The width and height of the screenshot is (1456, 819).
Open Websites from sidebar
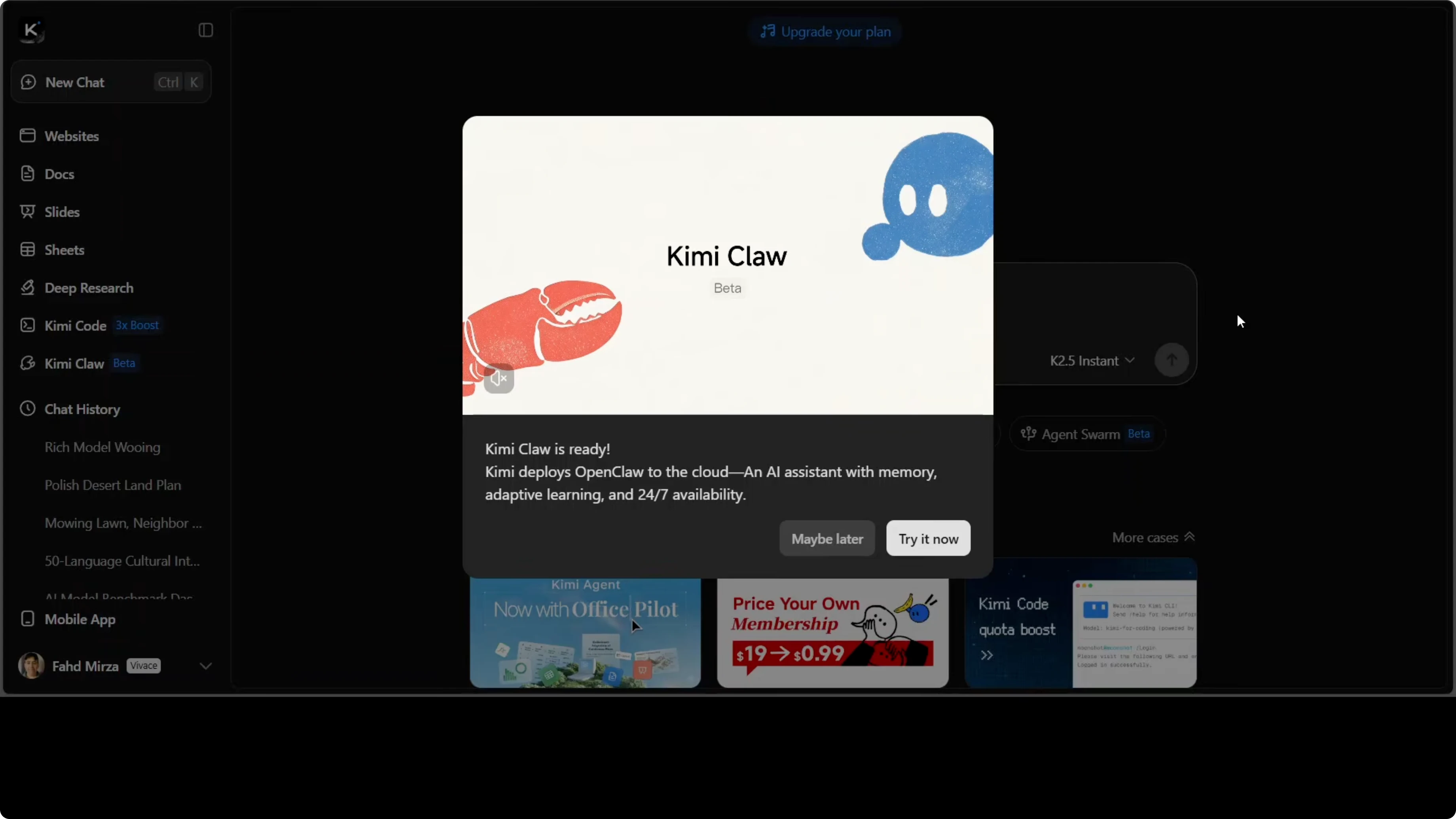71,136
